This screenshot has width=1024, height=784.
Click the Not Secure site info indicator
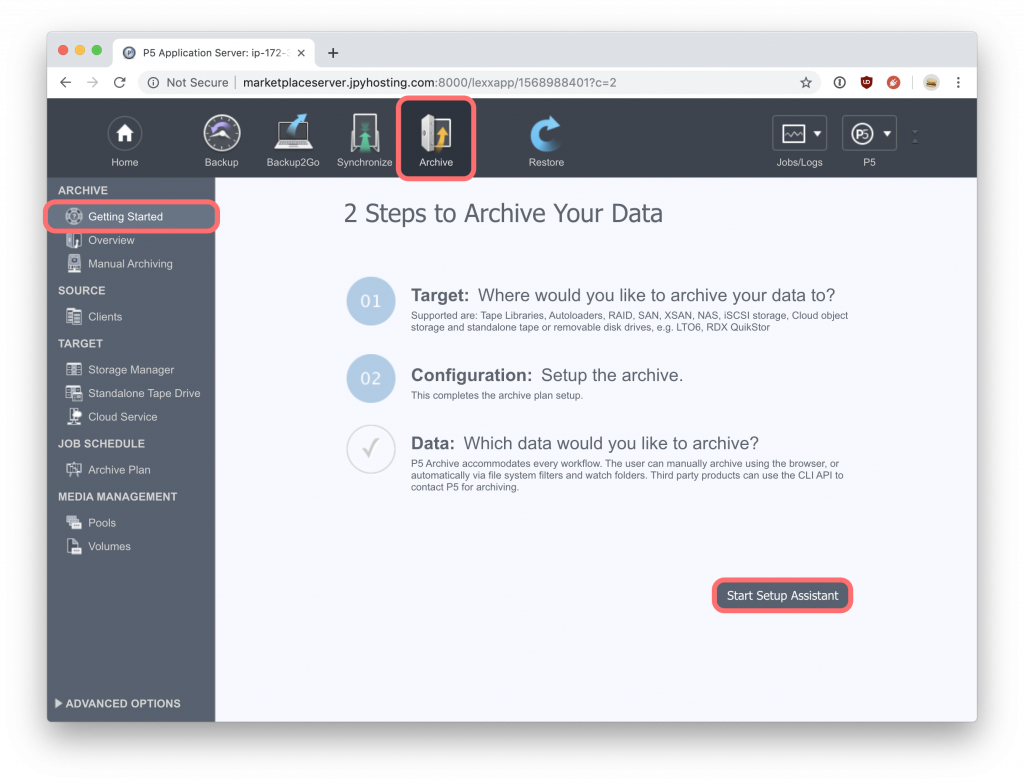[188, 82]
